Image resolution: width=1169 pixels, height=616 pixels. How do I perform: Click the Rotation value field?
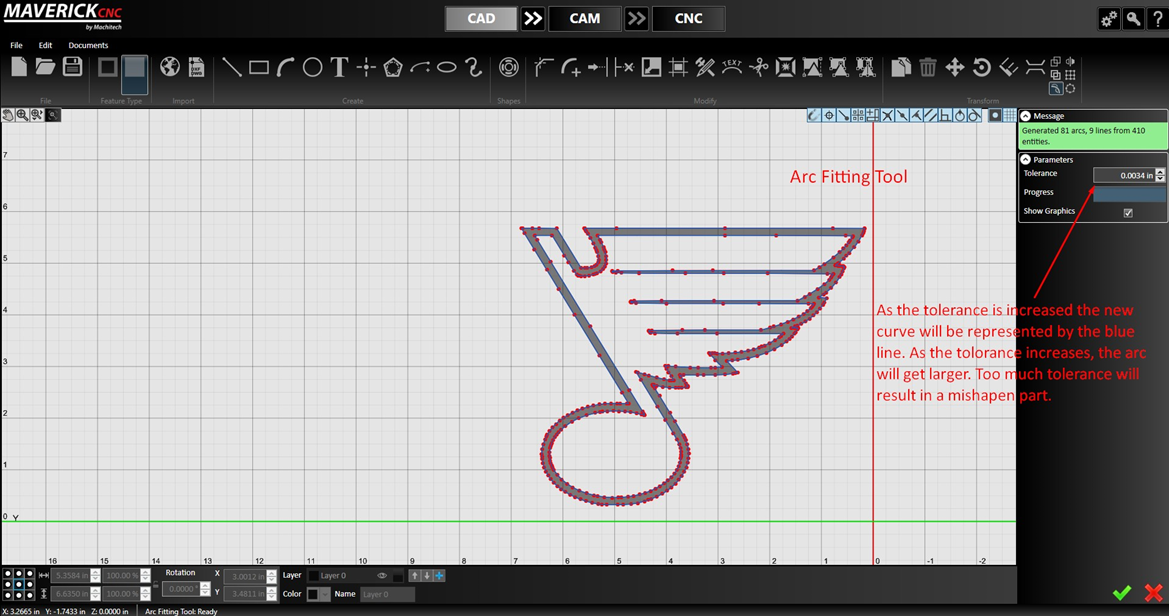tap(180, 589)
